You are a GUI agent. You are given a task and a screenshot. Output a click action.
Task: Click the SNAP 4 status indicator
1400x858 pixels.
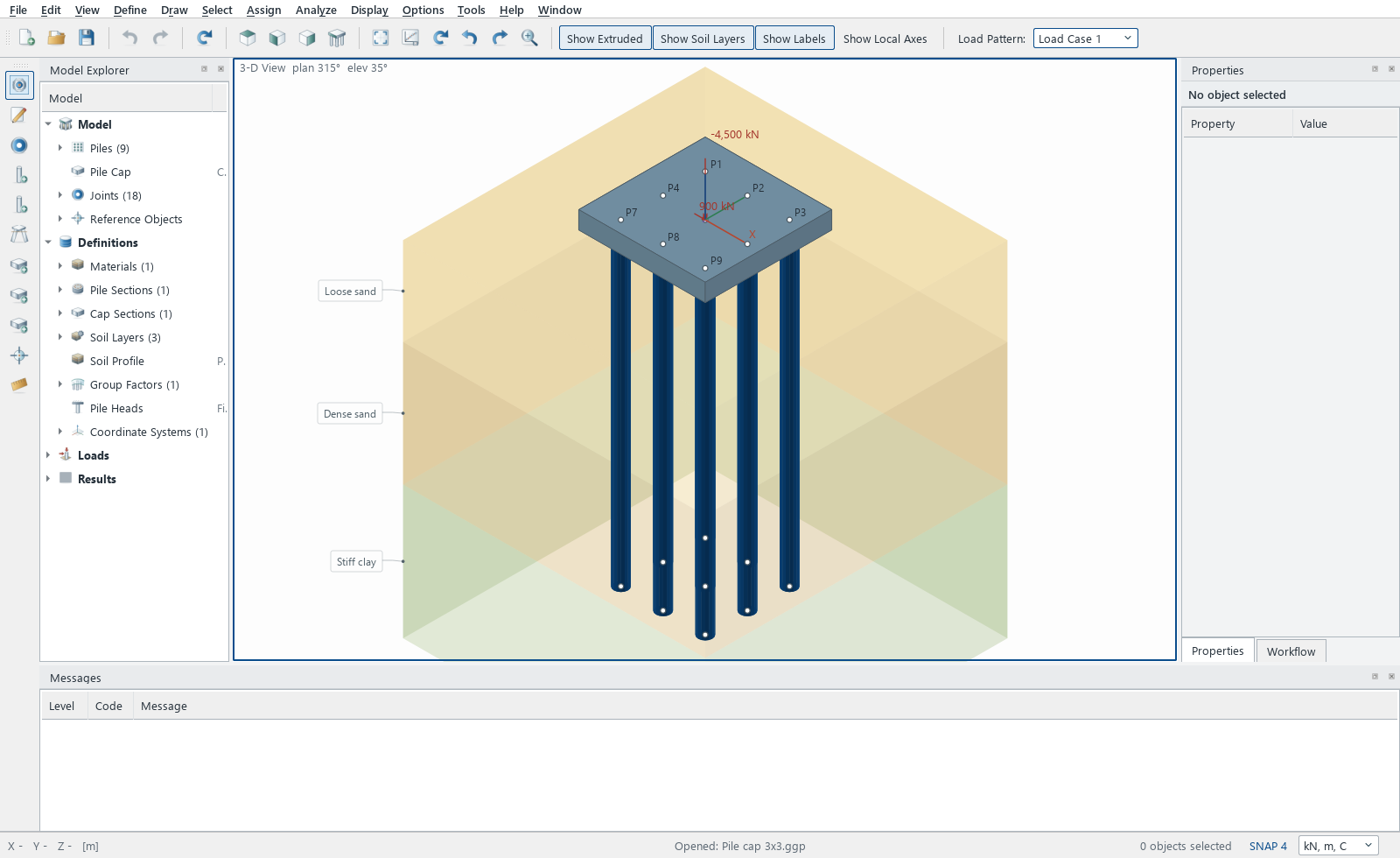(x=1268, y=846)
